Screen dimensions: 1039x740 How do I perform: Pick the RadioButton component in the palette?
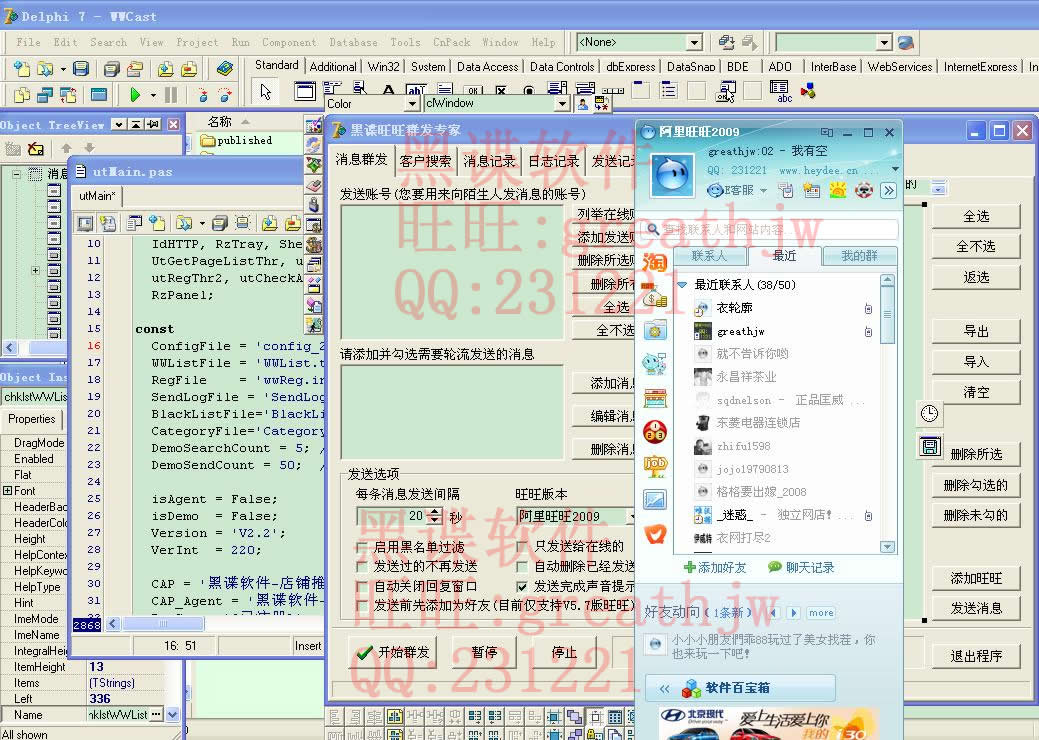[x=529, y=90]
